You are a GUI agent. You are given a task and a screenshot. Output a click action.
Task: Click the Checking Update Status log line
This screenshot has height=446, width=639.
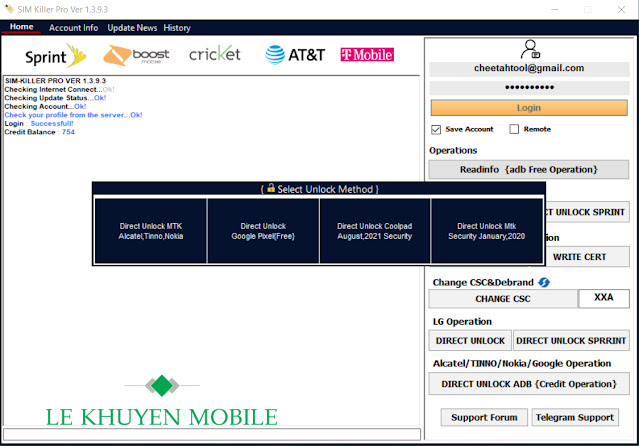pyautogui.click(x=55, y=98)
